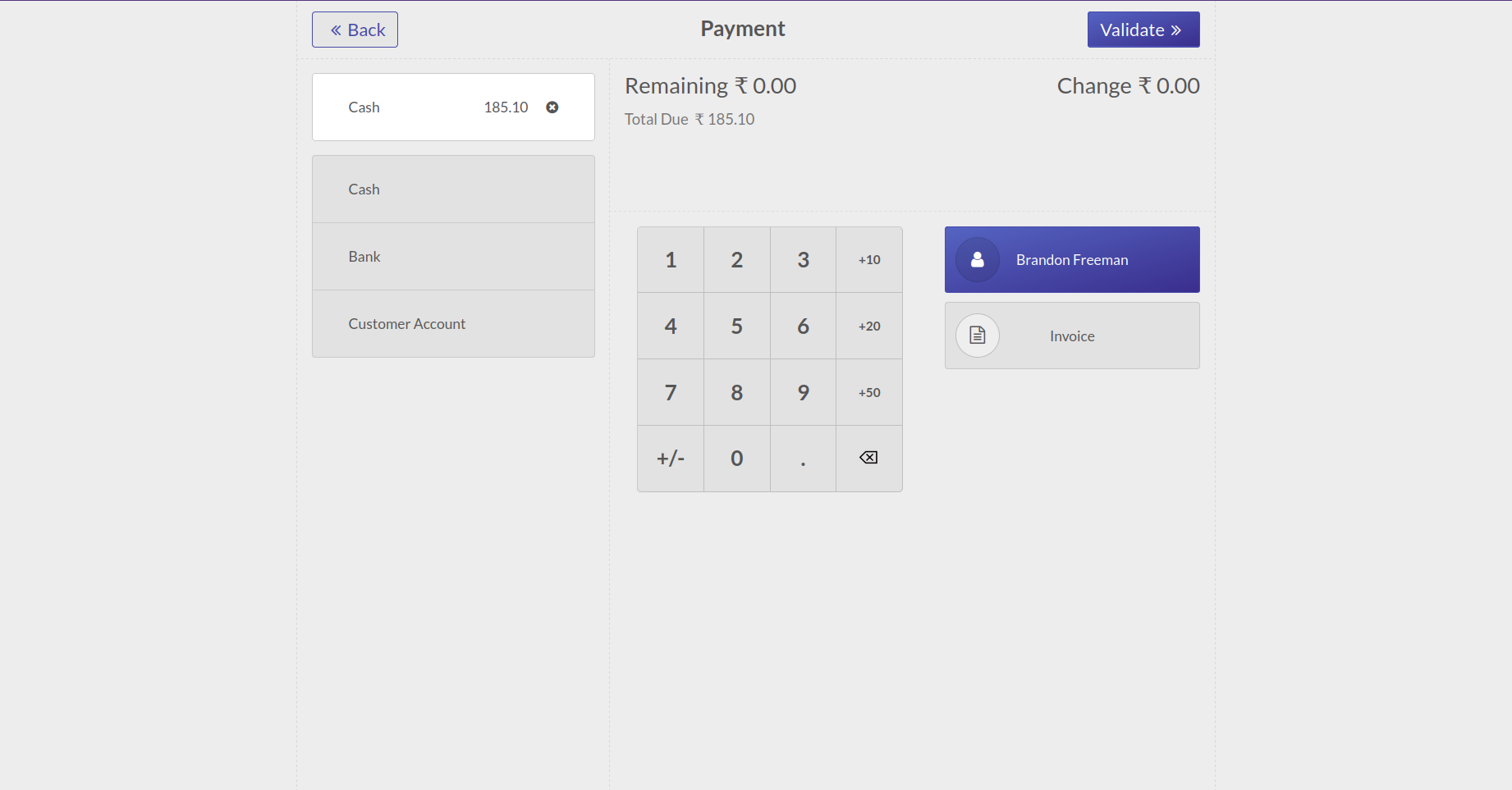1512x790 pixels.
Task: Tap numpad key 9
Action: tap(804, 392)
